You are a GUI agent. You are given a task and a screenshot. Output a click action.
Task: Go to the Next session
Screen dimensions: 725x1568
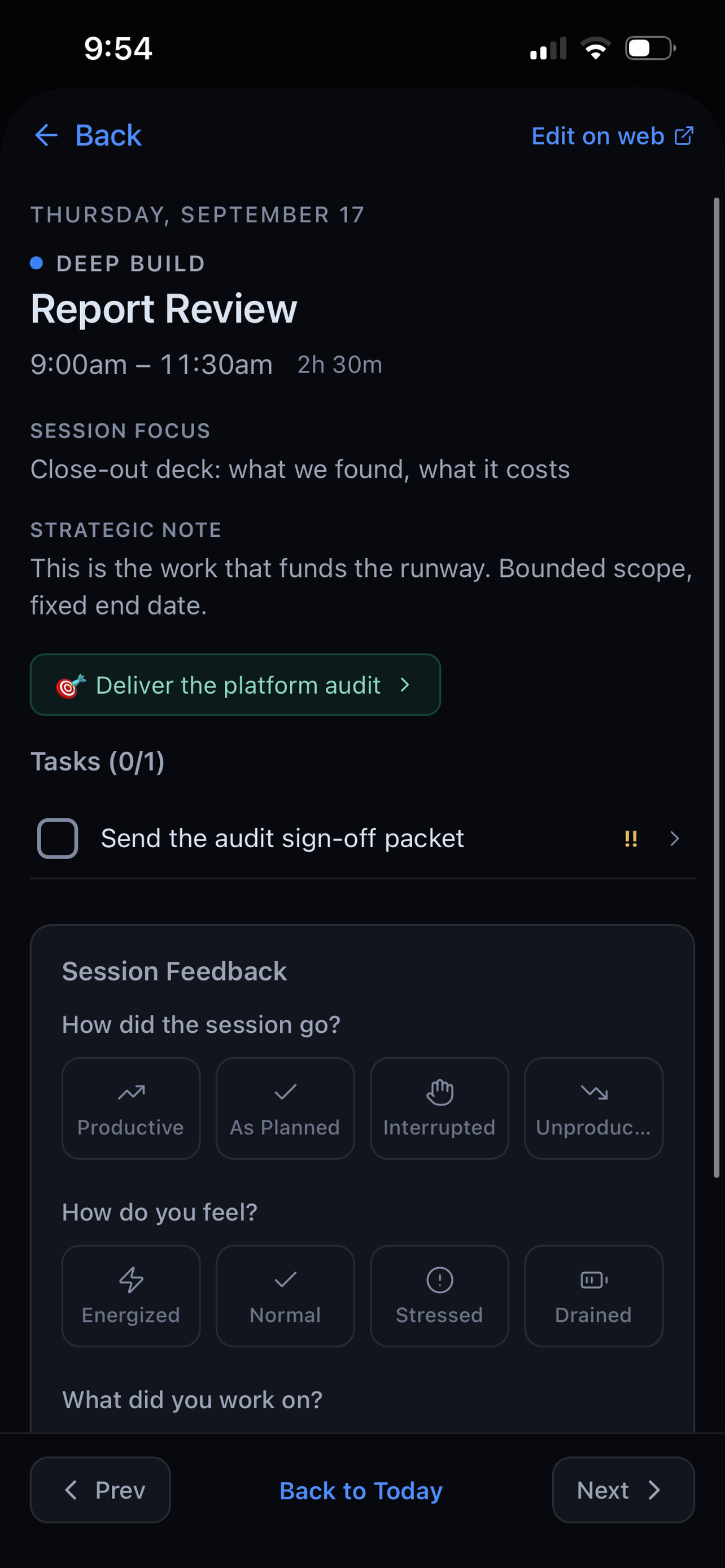coord(623,1490)
